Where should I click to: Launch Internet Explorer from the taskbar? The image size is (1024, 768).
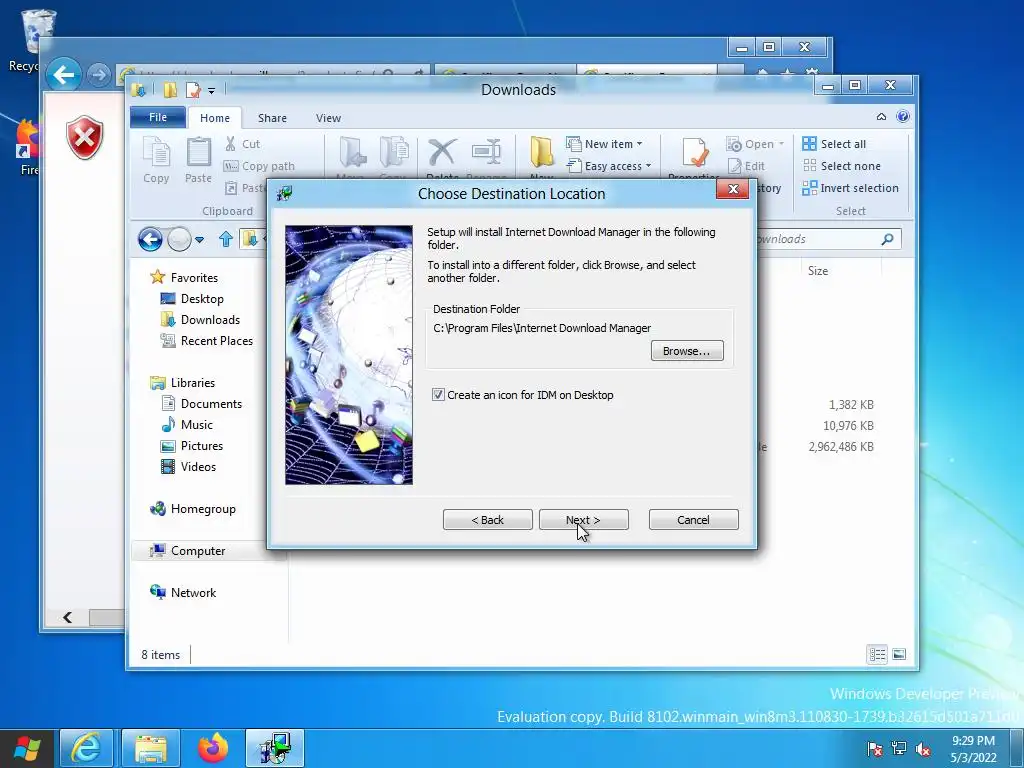(86, 748)
